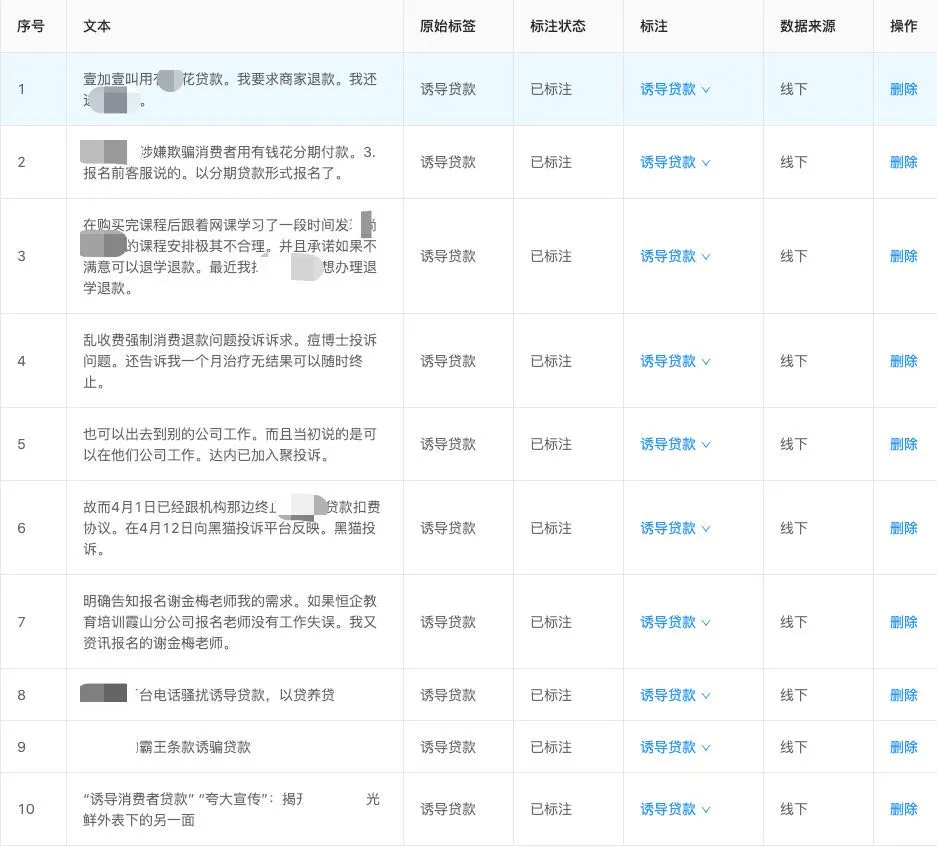Click the 操作 column header
937x847 pixels.
tap(904, 26)
